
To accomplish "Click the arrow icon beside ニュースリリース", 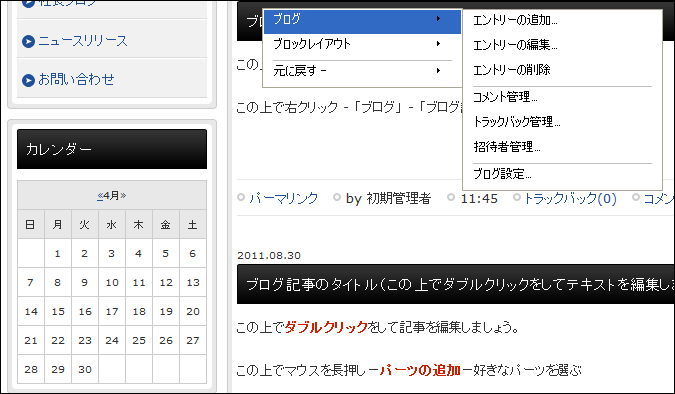I will (28, 41).
